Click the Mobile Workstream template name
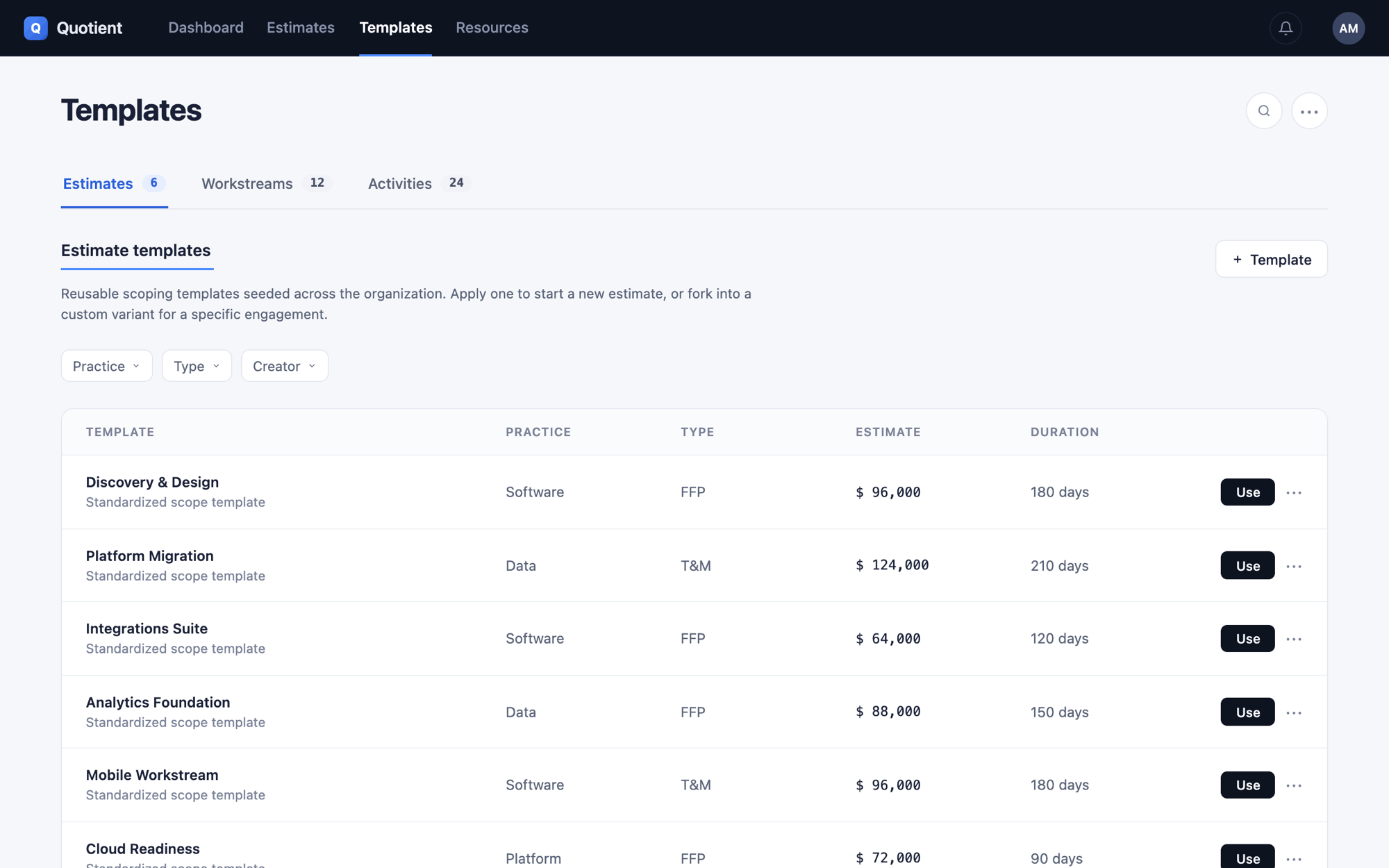Viewport: 1389px width, 868px height. [152, 775]
